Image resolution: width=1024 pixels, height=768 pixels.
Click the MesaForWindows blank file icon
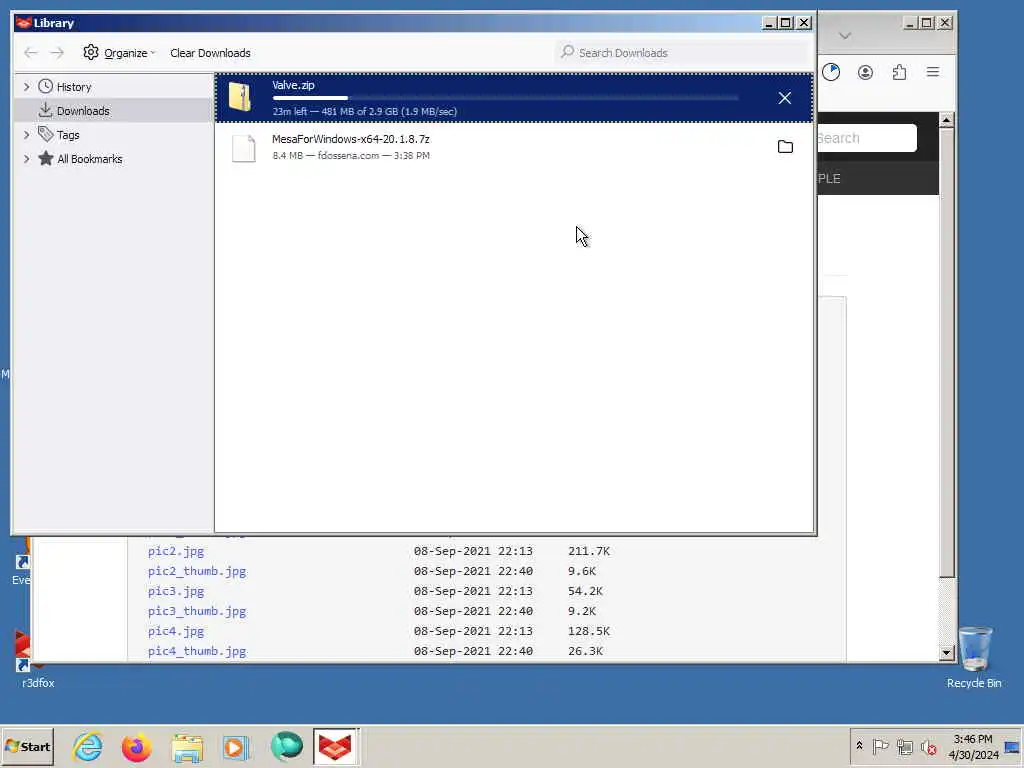244,148
